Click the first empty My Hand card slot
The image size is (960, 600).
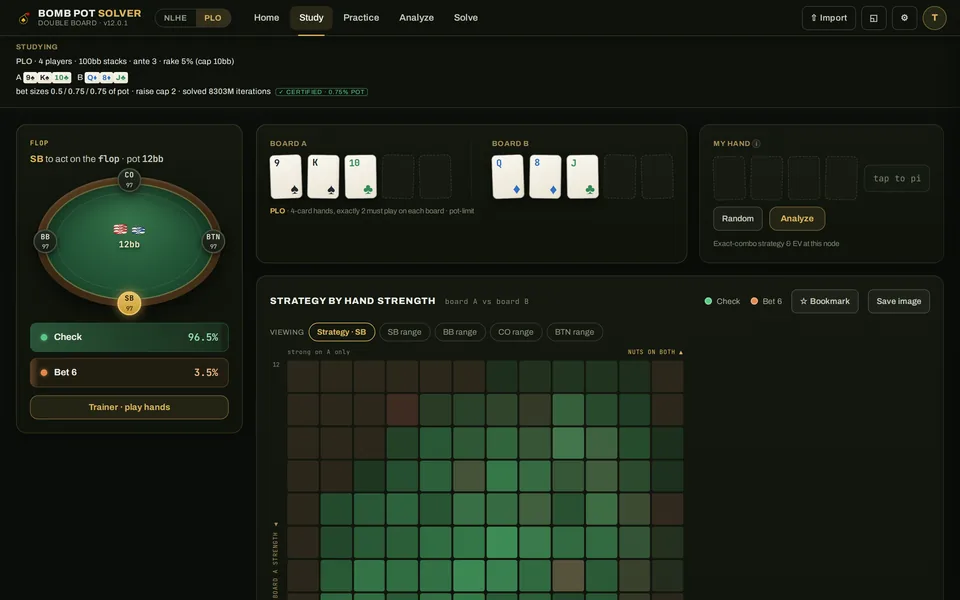click(729, 178)
